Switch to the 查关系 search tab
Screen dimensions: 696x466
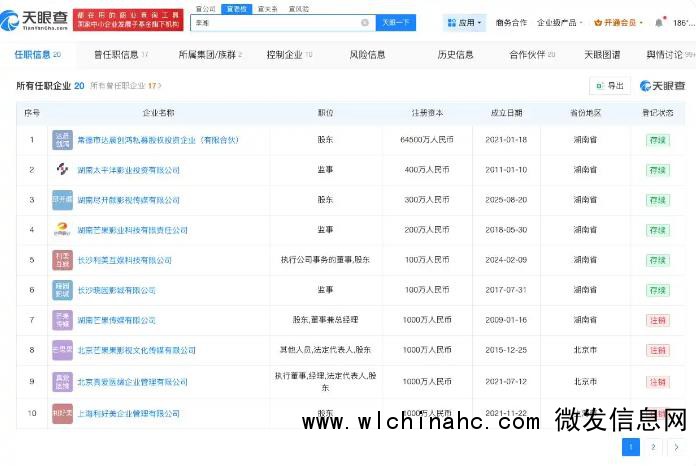[x=267, y=9]
